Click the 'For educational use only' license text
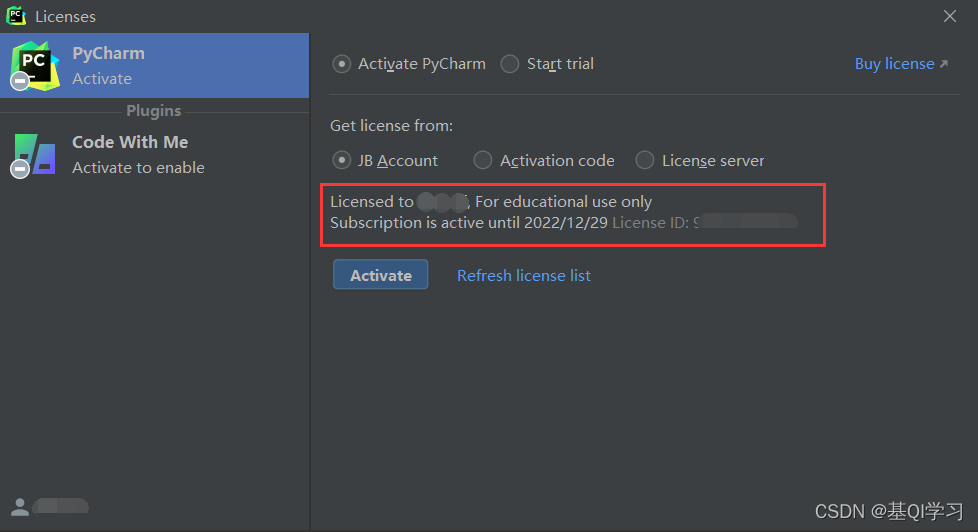This screenshot has width=978, height=532. [x=563, y=201]
